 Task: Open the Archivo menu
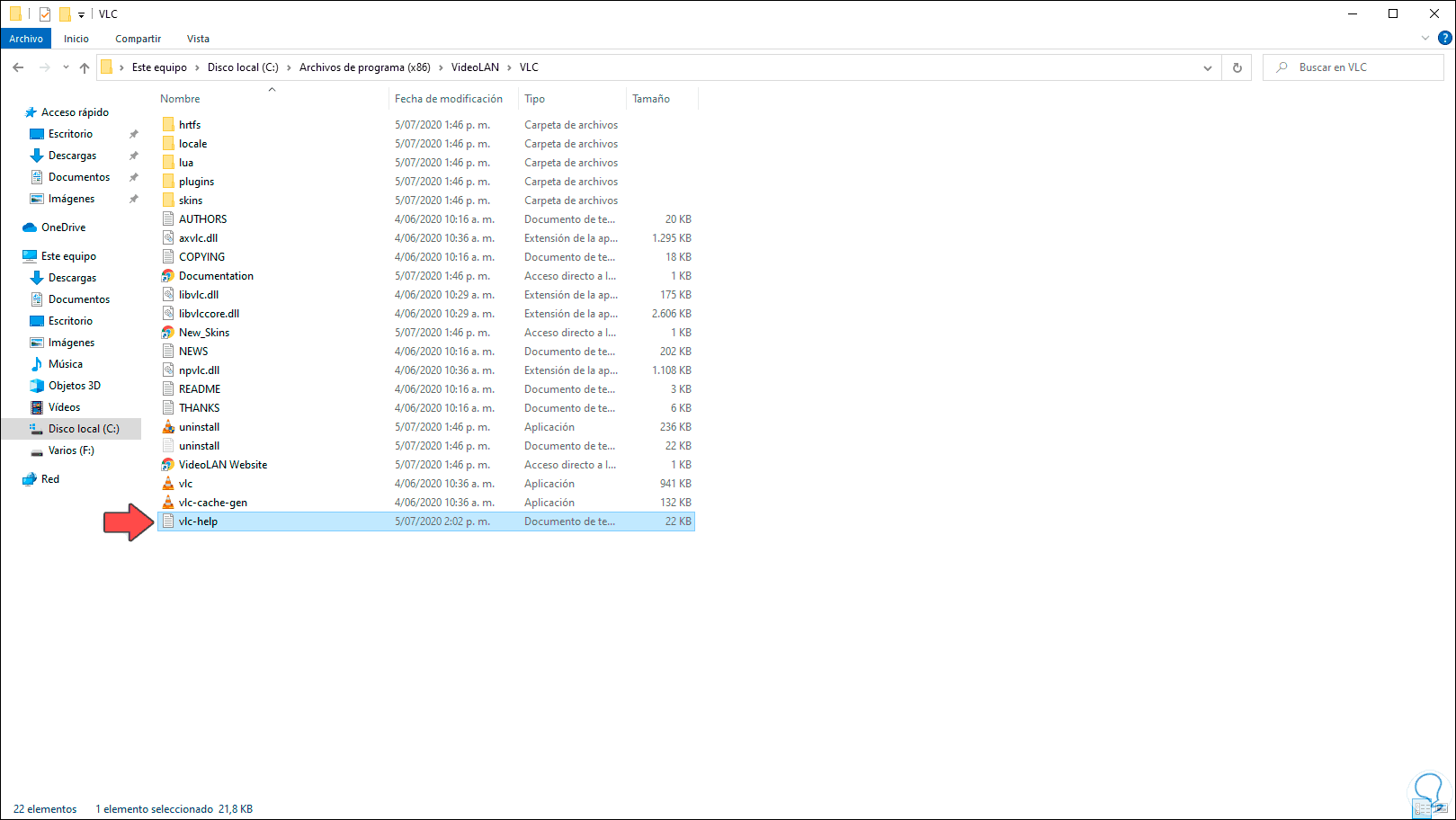[26, 39]
